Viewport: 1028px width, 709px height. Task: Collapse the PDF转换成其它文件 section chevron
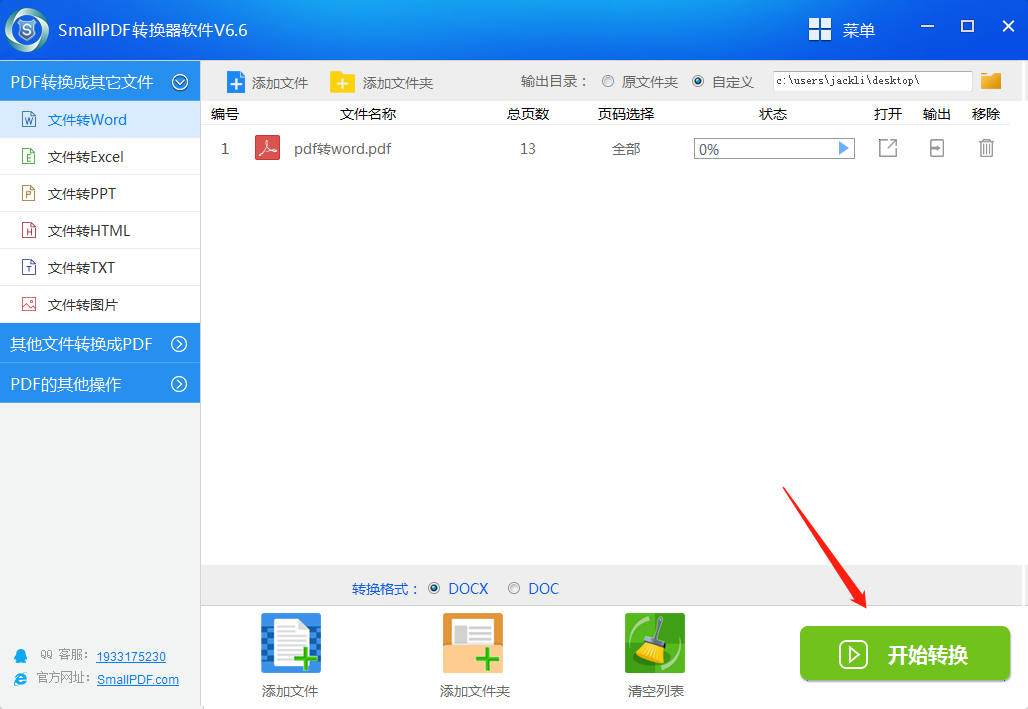coord(180,82)
